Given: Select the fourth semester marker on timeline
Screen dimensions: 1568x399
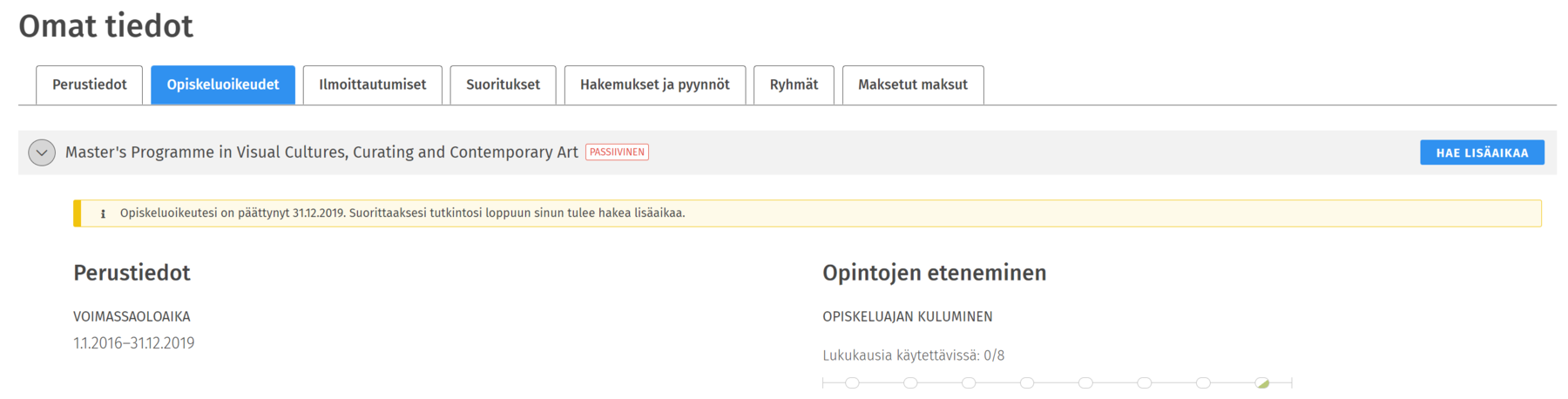Looking at the screenshot, I should pos(1027,382).
